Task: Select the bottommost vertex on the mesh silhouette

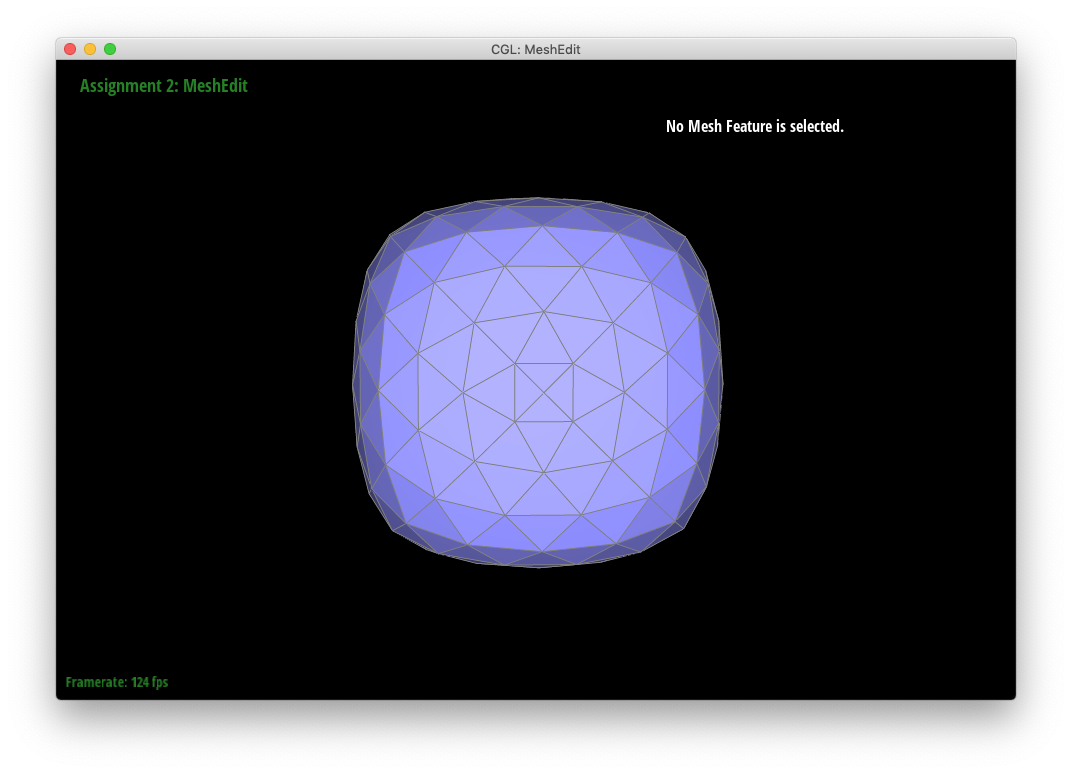Action: [540, 567]
